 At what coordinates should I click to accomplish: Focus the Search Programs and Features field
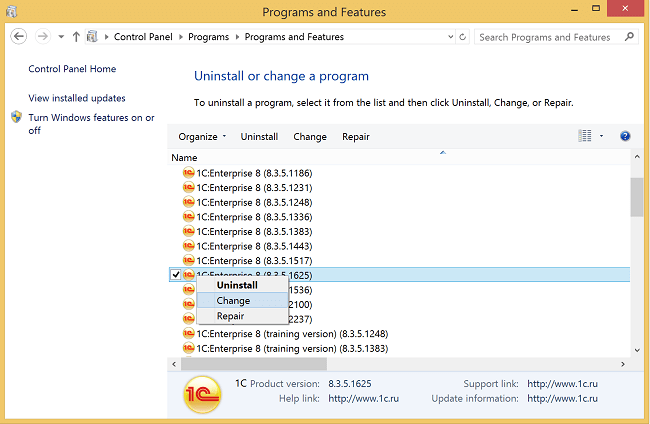tap(556, 37)
